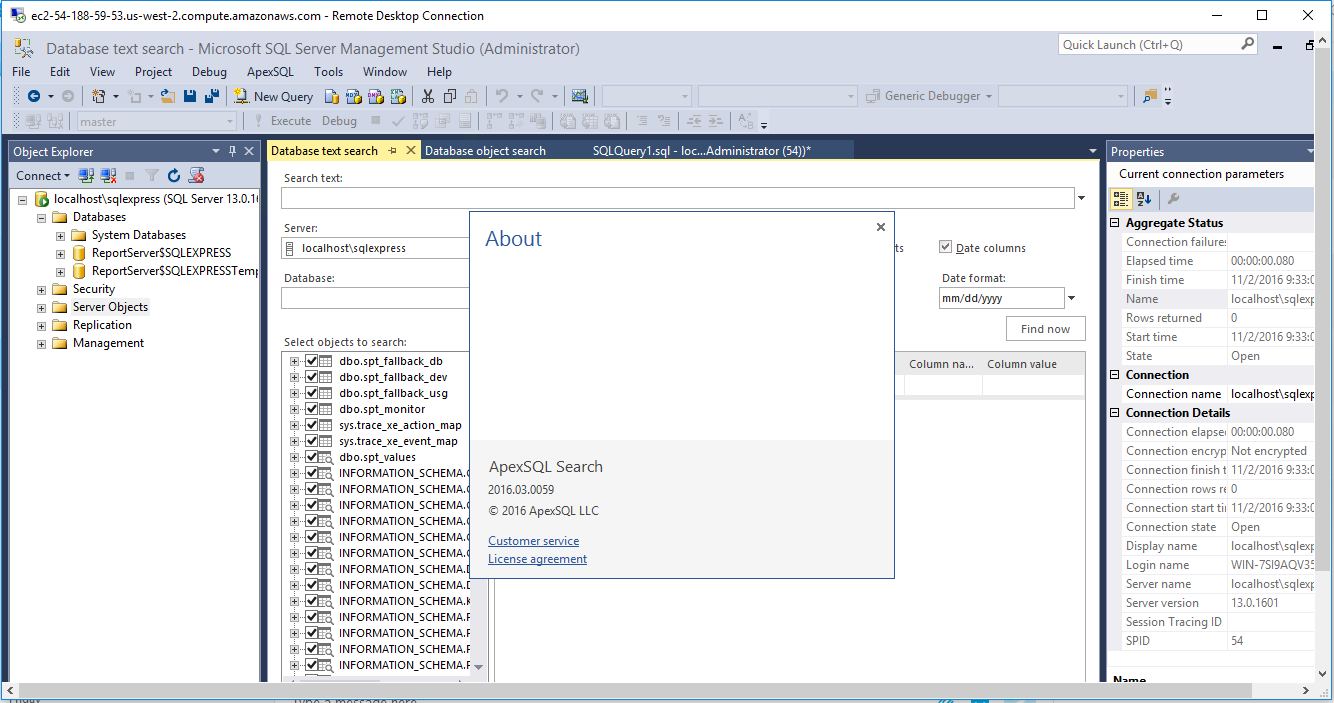The height and width of the screenshot is (703, 1334).
Task: Open the ApexSQL menu
Action: click(x=270, y=72)
